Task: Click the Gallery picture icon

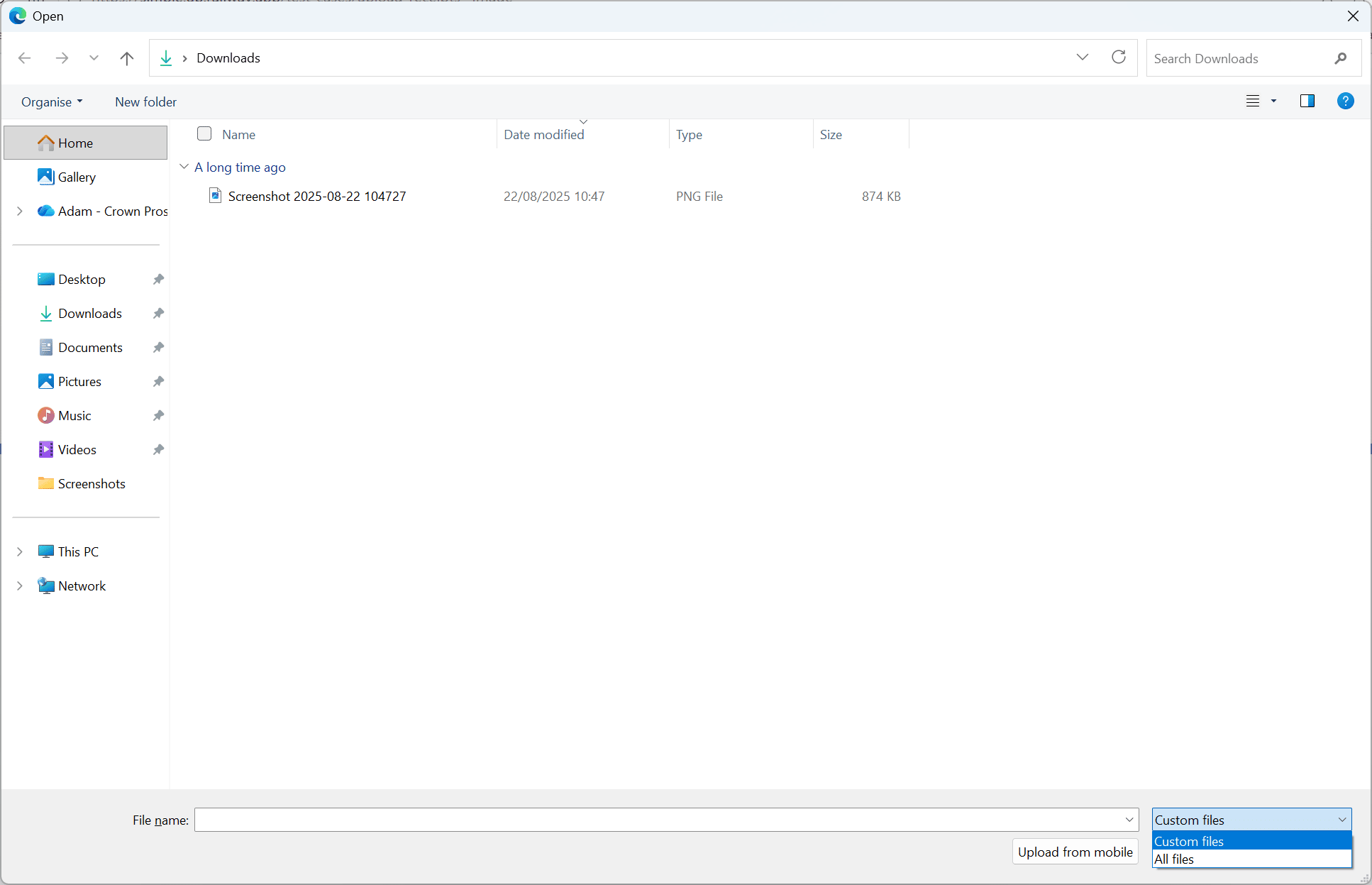Action: (x=46, y=177)
